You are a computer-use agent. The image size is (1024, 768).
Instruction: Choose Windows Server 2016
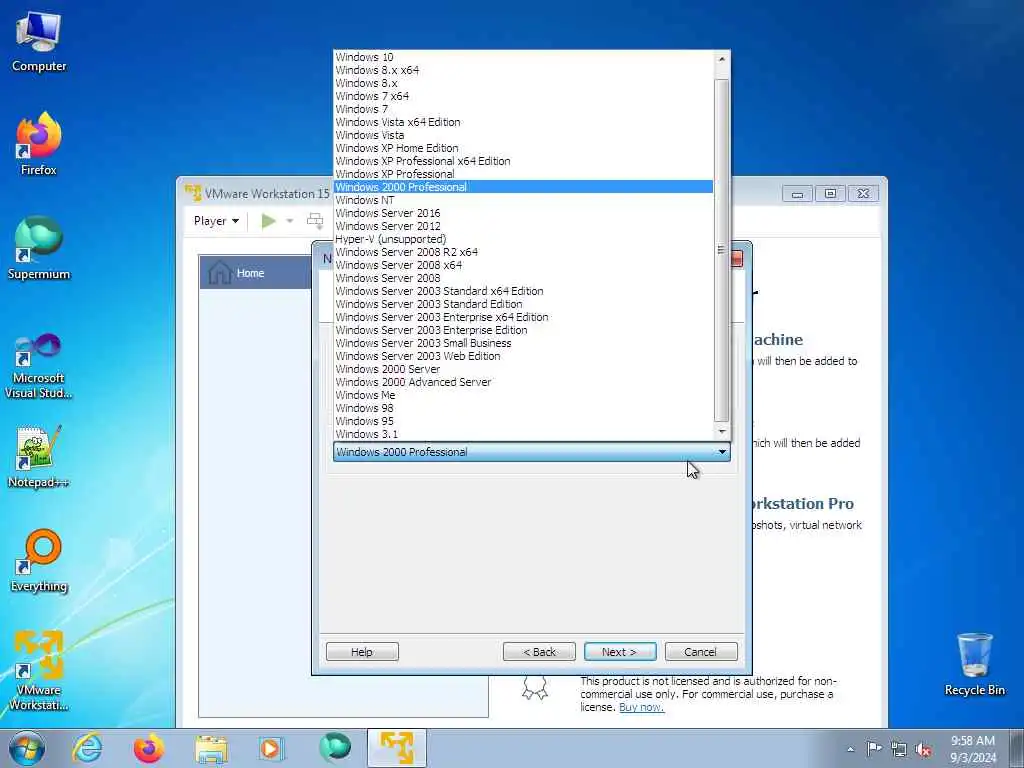pyautogui.click(x=523, y=213)
